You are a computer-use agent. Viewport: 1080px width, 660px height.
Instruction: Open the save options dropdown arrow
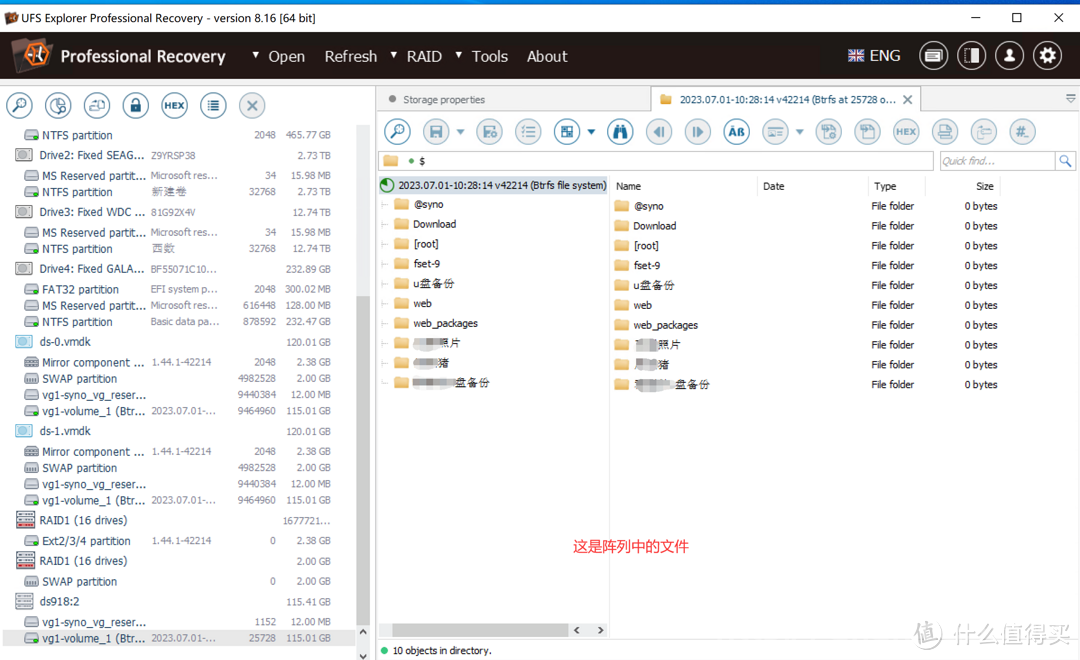[460, 132]
